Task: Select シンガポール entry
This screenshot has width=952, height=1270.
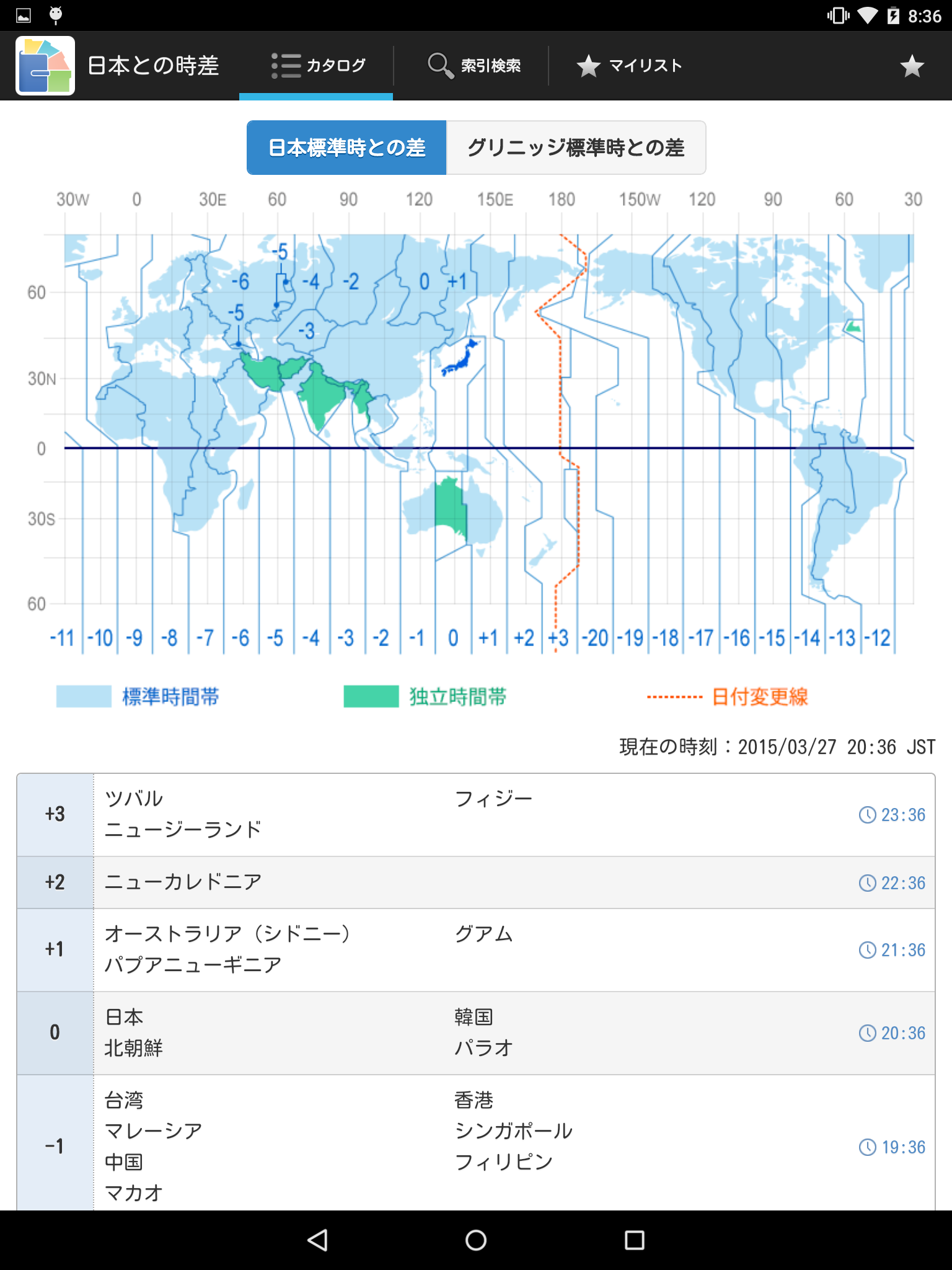Action: (513, 1131)
